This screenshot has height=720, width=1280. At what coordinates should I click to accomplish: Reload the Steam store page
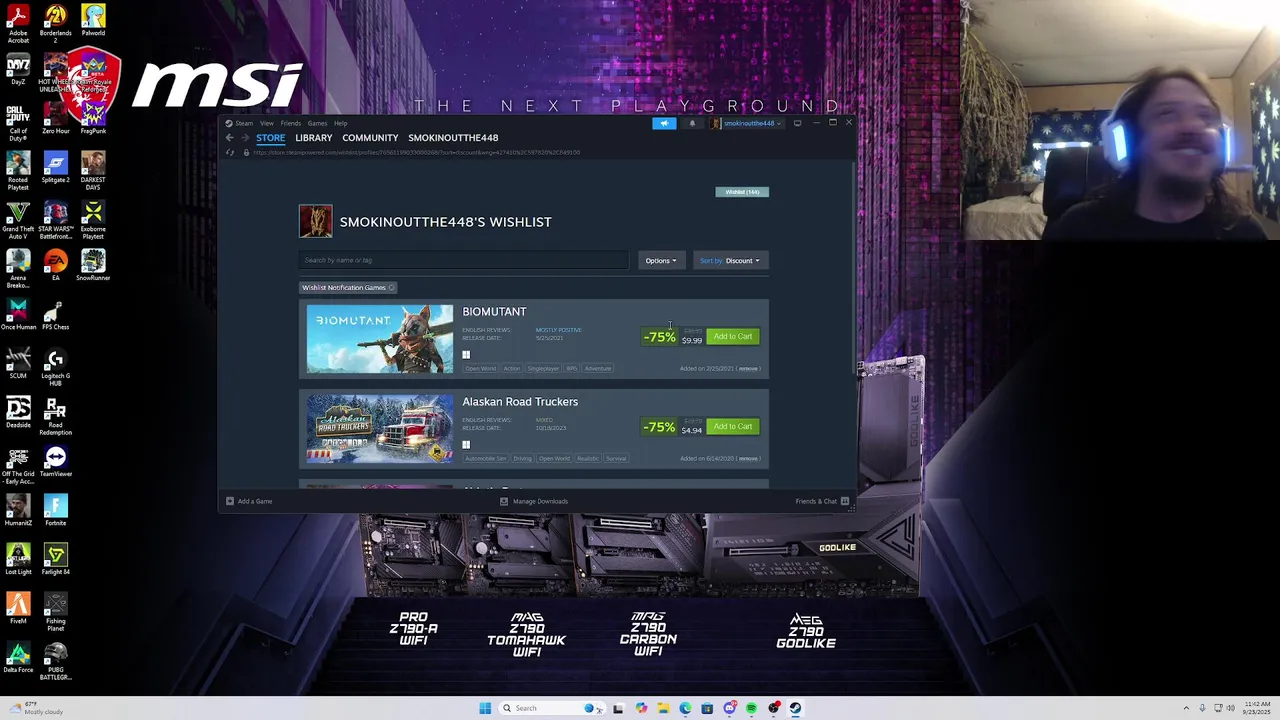pos(230,153)
